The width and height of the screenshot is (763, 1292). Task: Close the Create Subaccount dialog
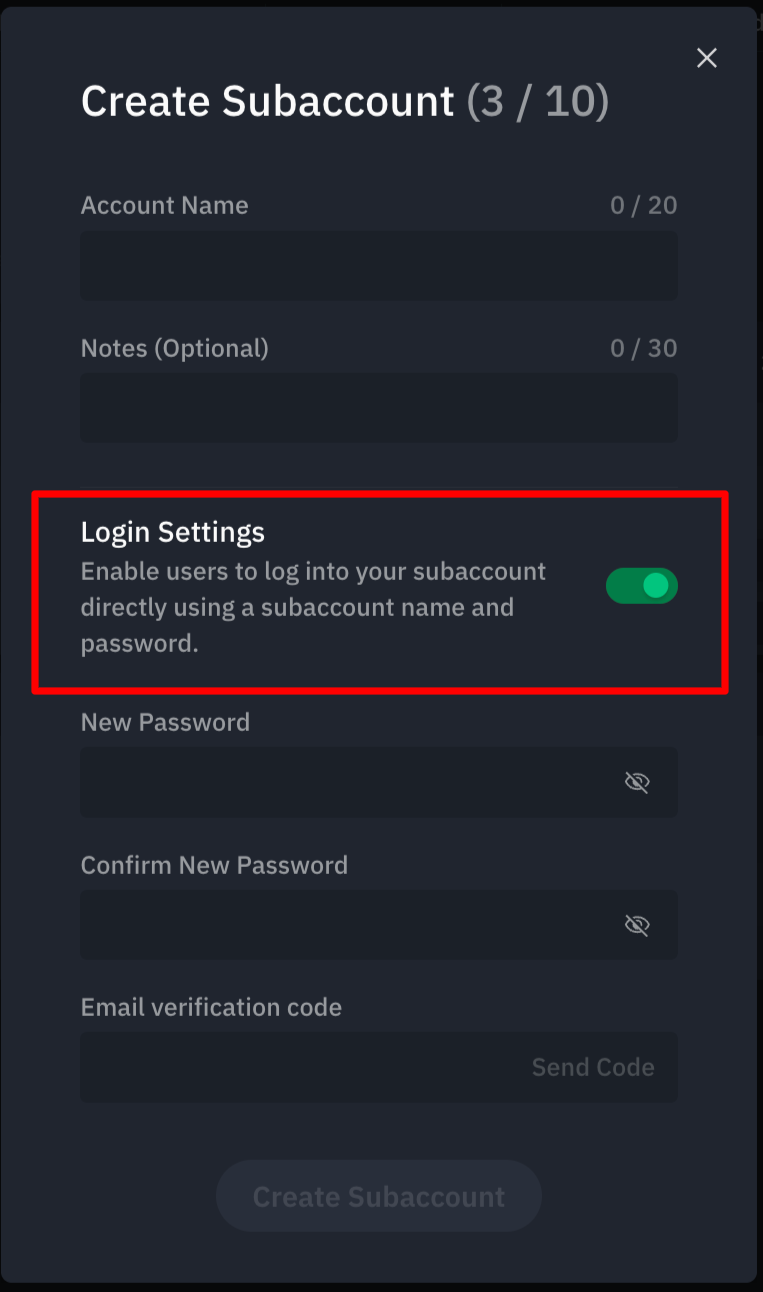(x=707, y=58)
